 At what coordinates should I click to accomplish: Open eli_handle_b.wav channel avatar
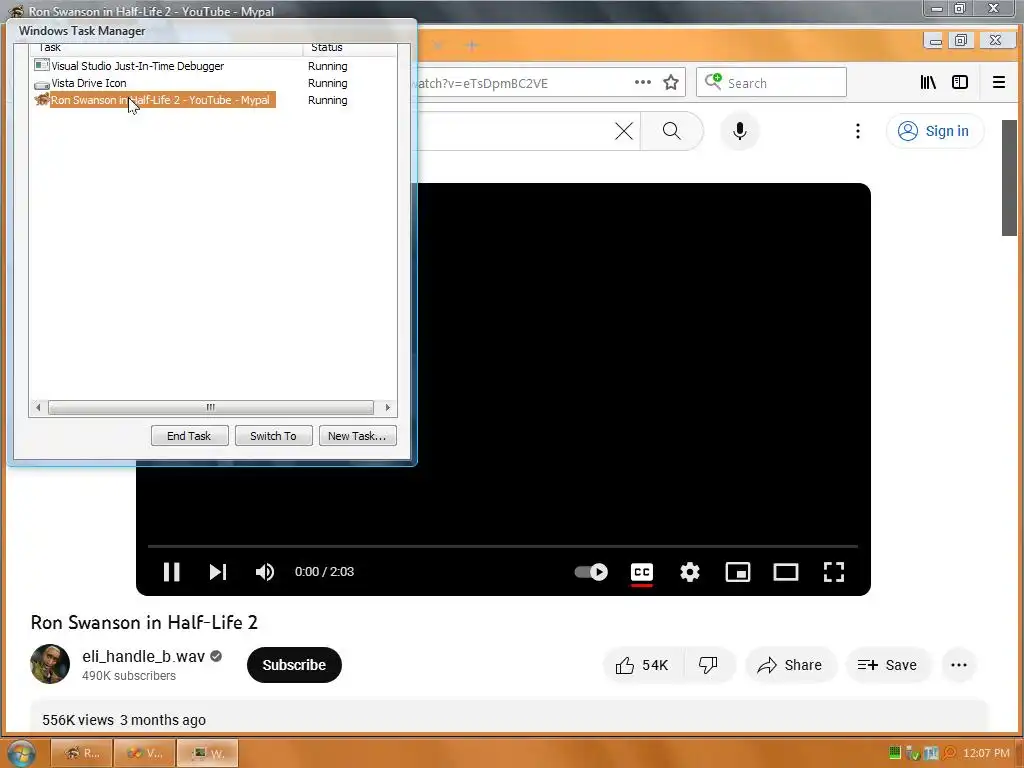coord(50,664)
